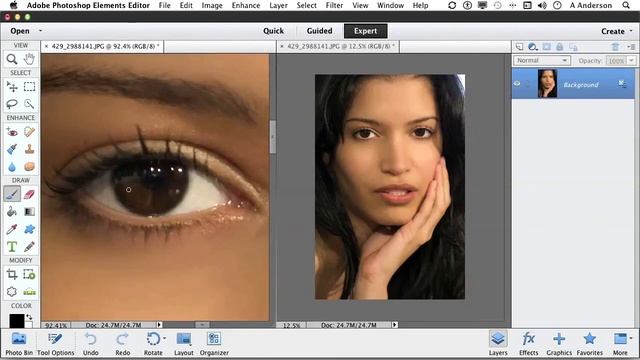Add a fill or adjustment layer
The width and height of the screenshot is (640, 360).
coord(533,47)
